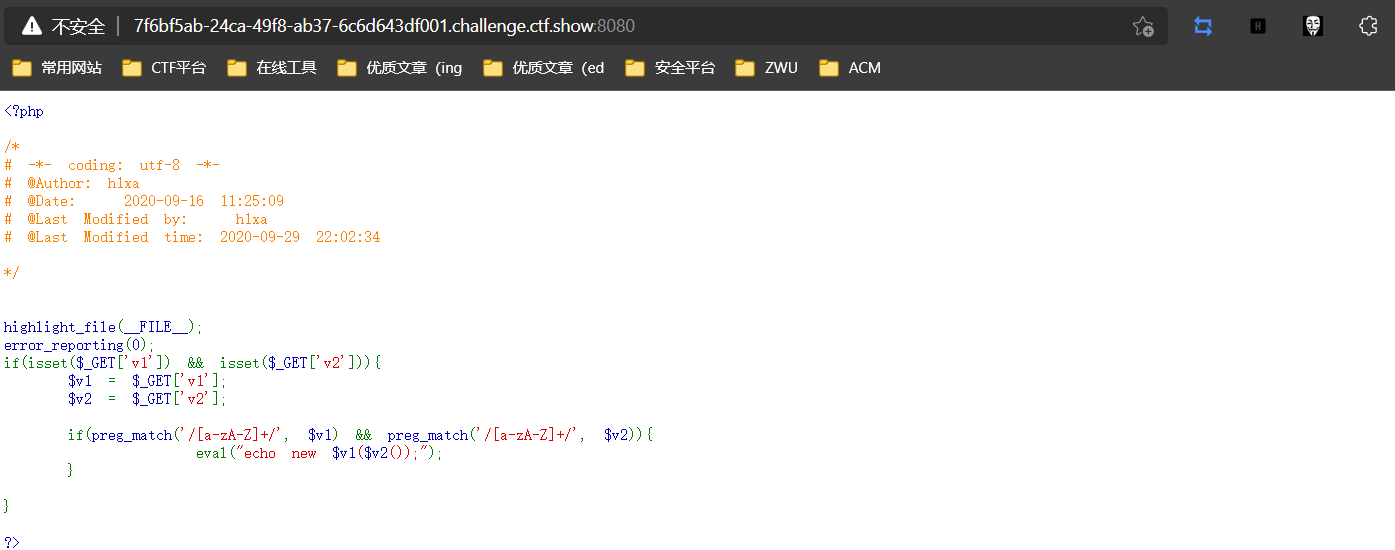Open the CTF平台 bookmarks folder
This screenshot has width=1395, height=550.
click(164, 68)
